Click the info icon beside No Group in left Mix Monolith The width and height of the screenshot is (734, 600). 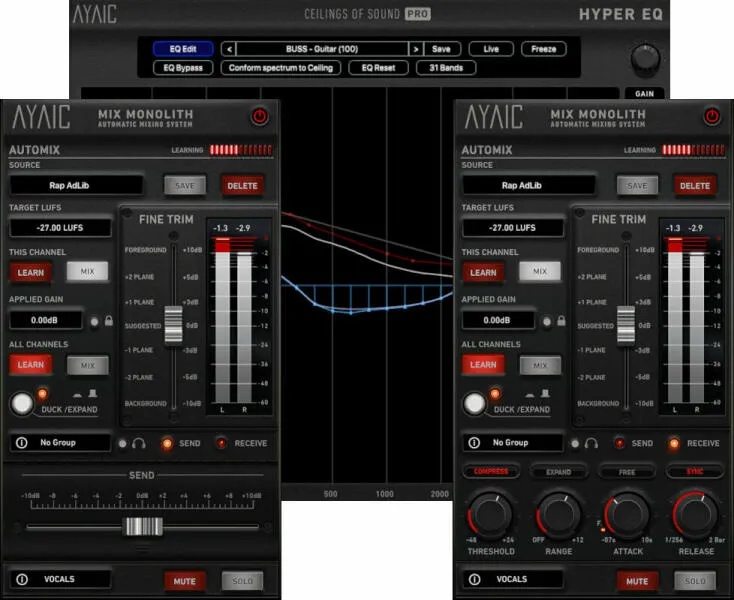(22, 443)
